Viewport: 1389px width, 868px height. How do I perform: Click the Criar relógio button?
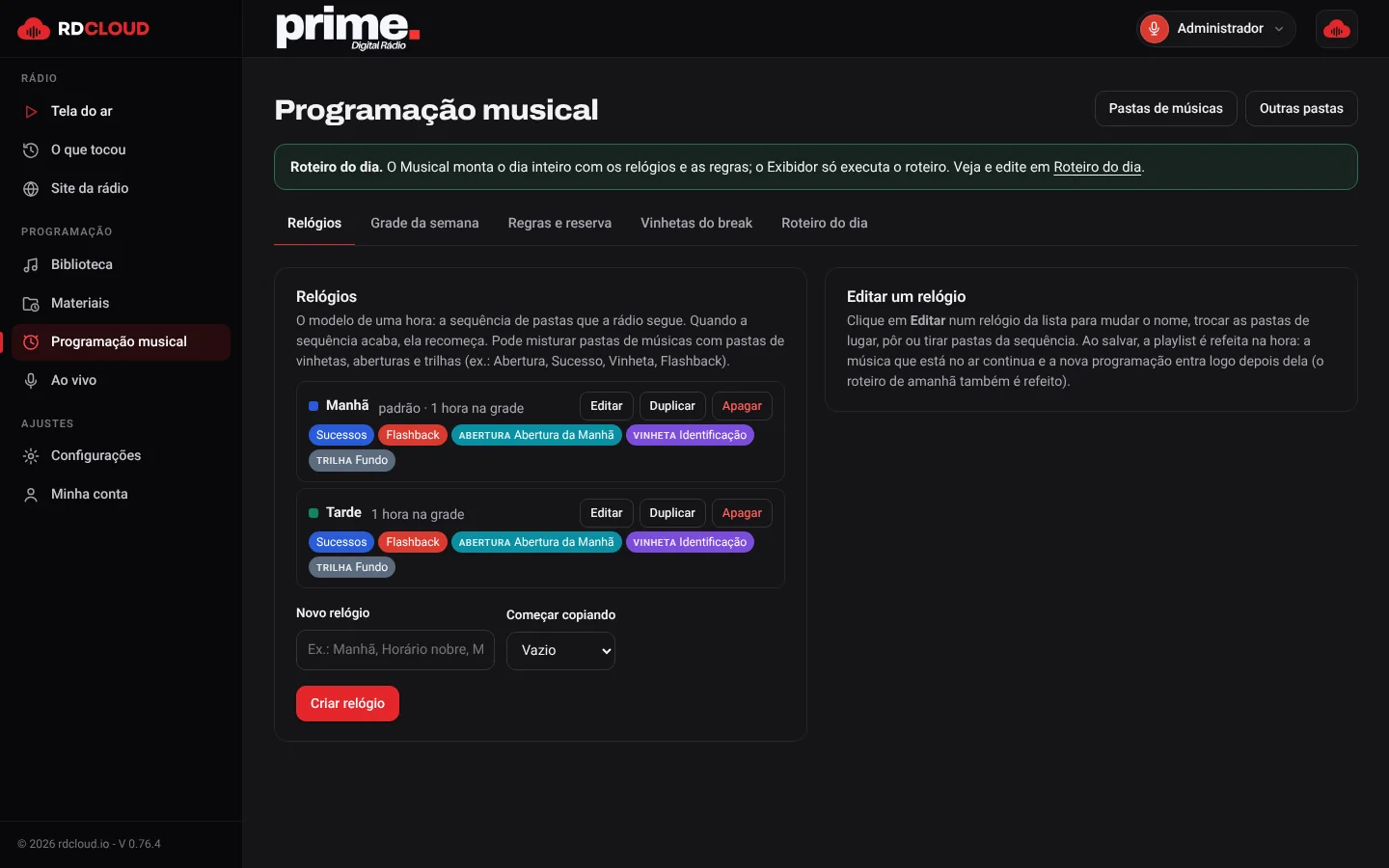[x=347, y=703]
